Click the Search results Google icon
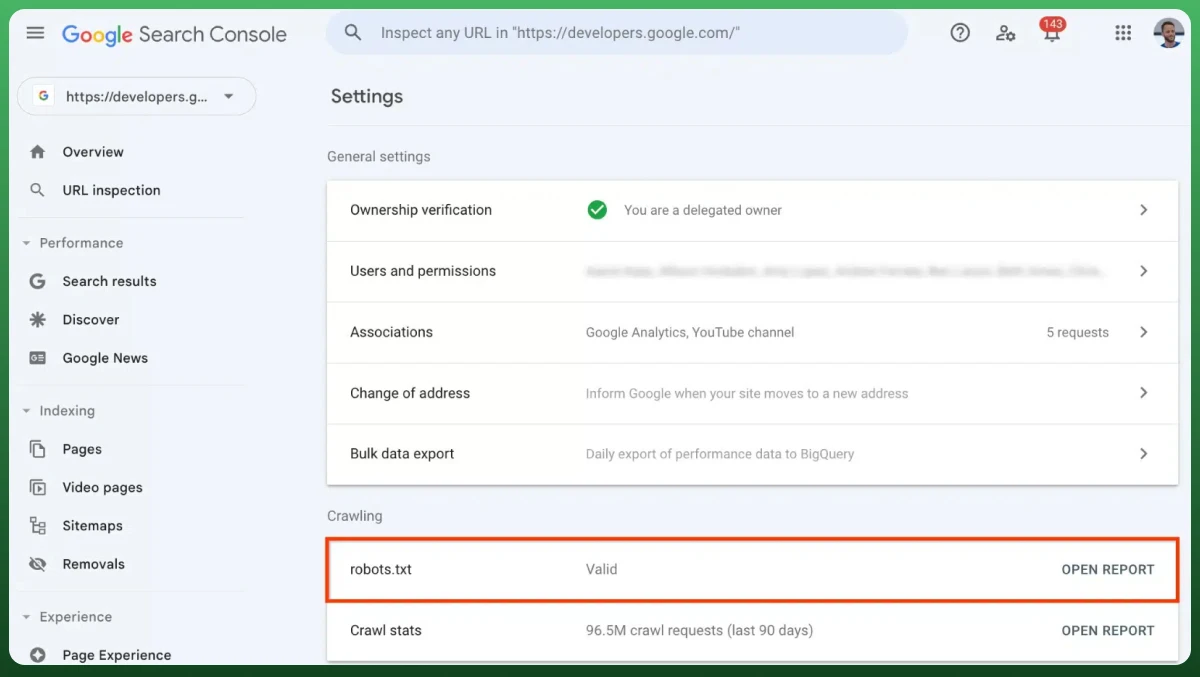Screen dimensions: 1200x677 point(38,281)
